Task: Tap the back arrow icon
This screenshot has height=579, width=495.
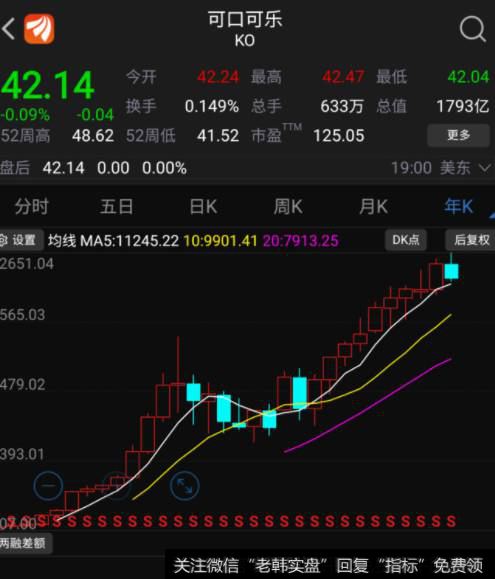Action: (x=8, y=28)
